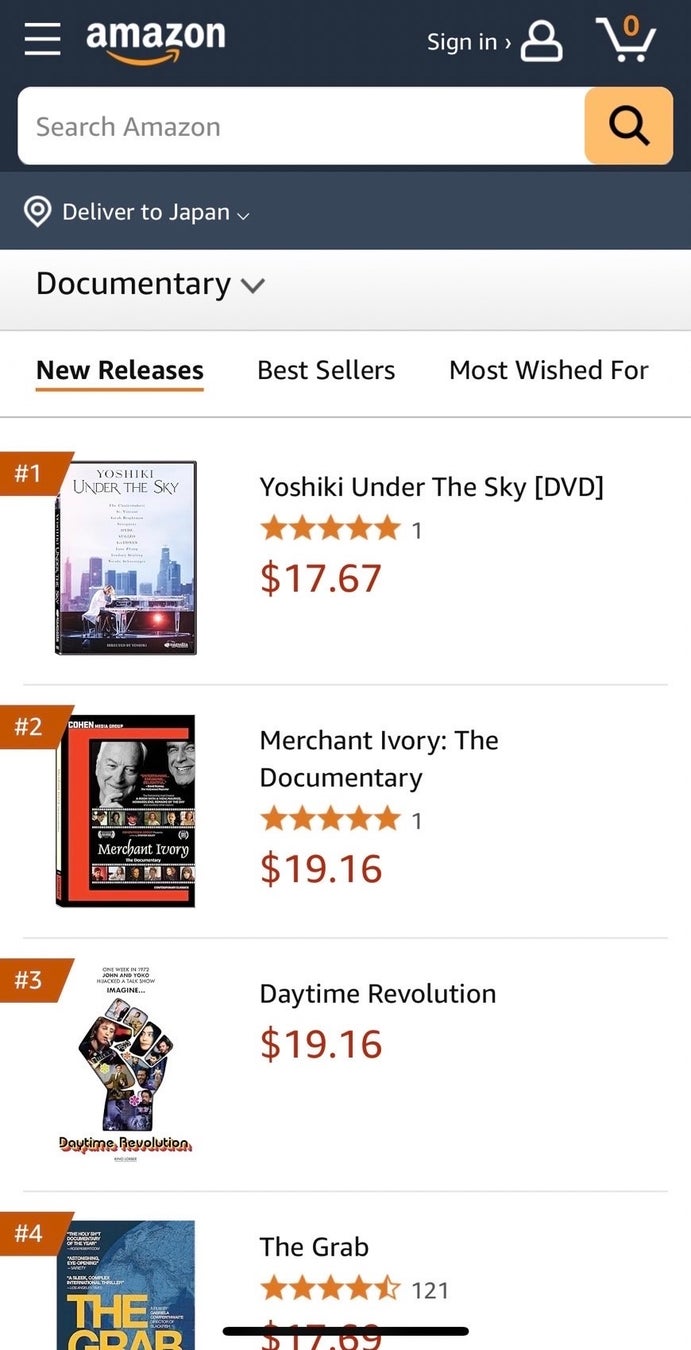
Task: Tap the Daytime Revolution cover thumbnail
Action: coord(125,1062)
